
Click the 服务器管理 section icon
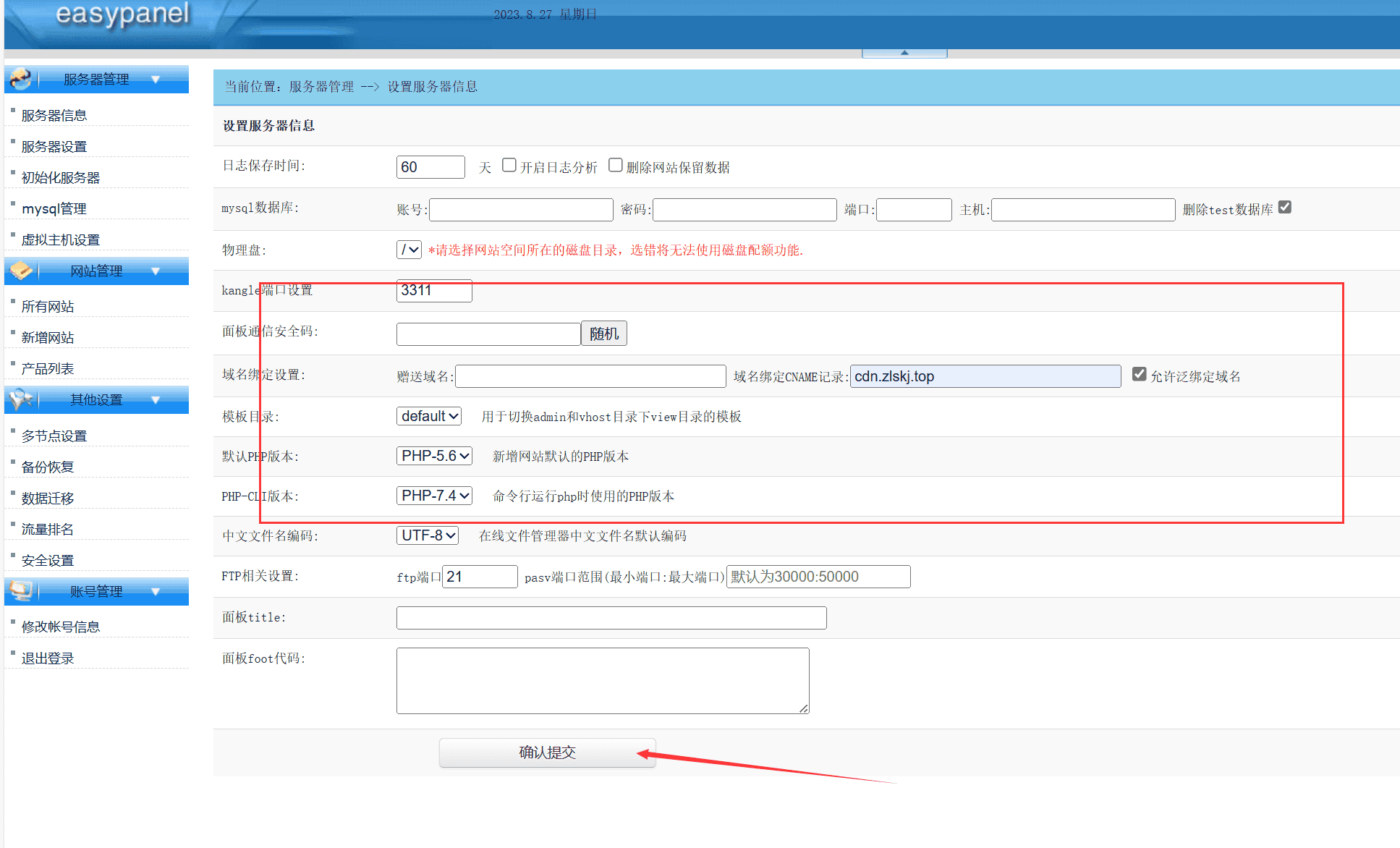pos(20,79)
